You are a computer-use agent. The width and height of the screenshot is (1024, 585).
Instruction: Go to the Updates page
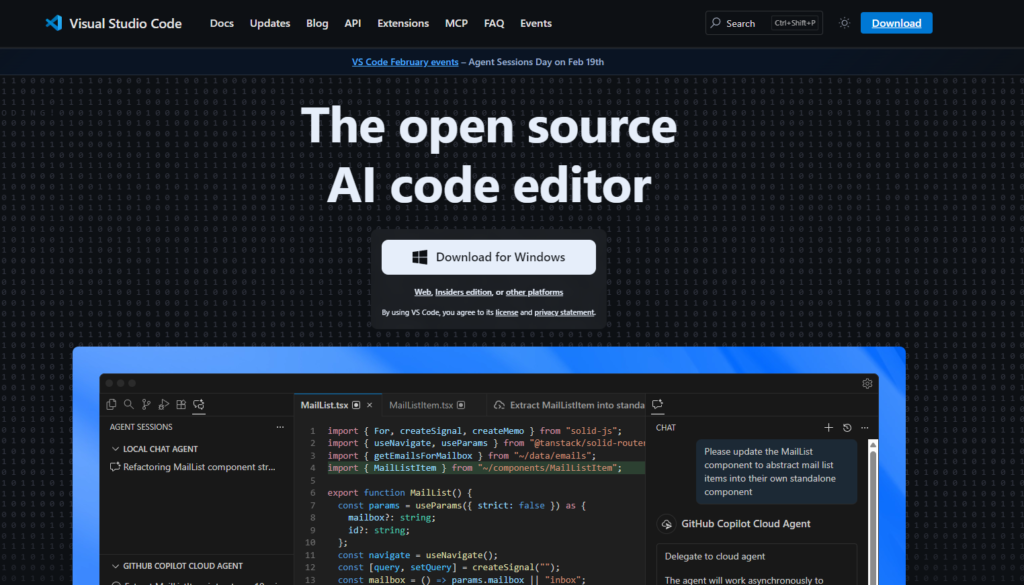[x=270, y=23]
